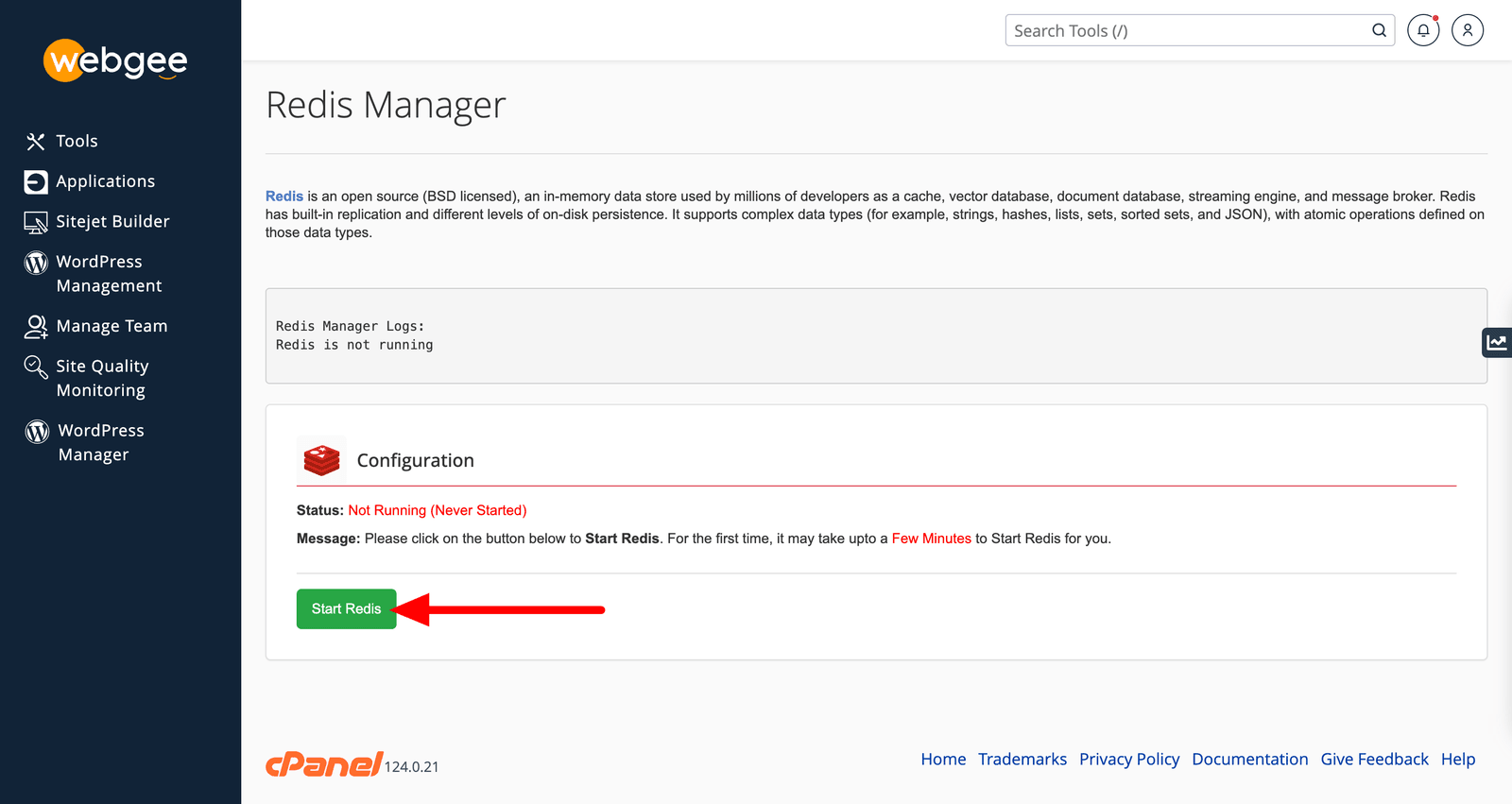Image resolution: width=1512 pixels, height=804 pixels.
Task: Open the Tools sidebar icon
Action: click(36, 142)
